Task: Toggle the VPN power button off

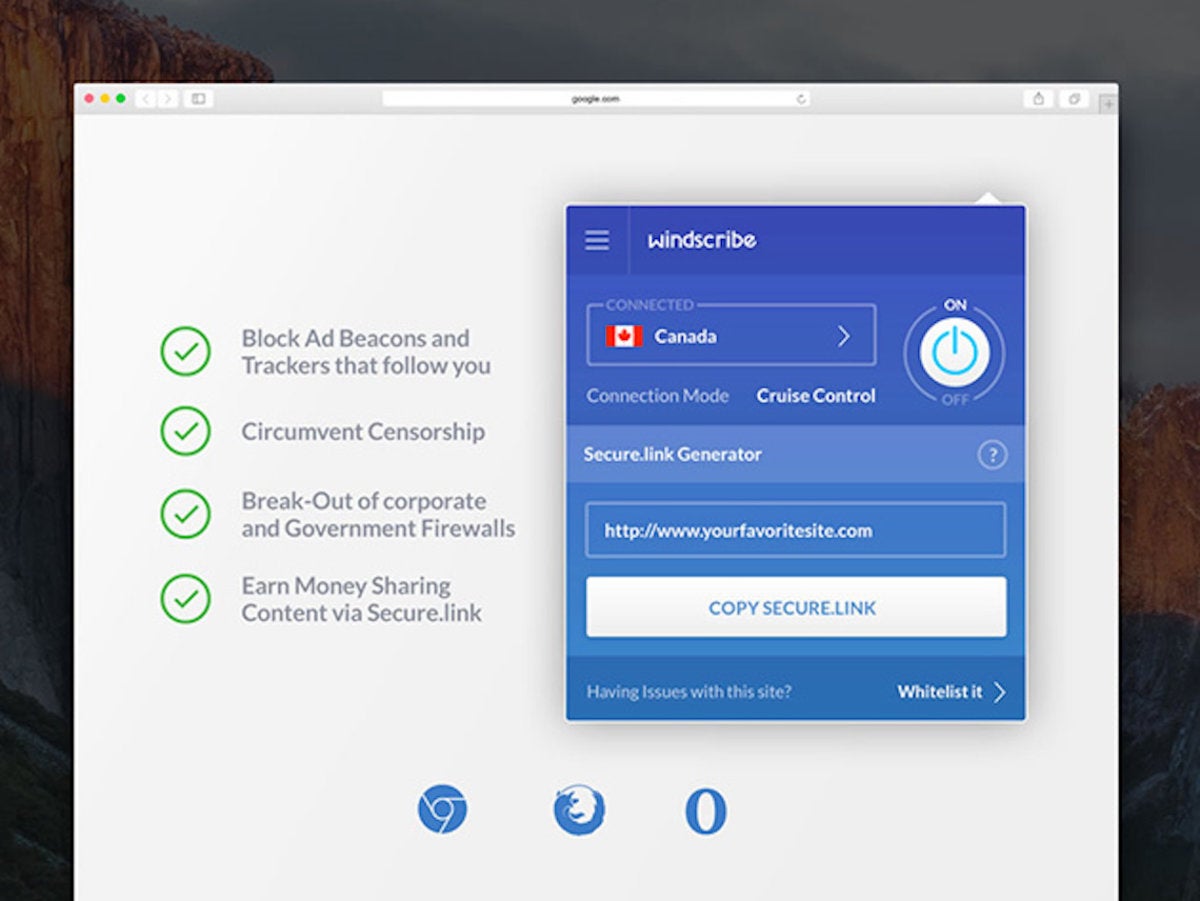Action: (954, 352)
